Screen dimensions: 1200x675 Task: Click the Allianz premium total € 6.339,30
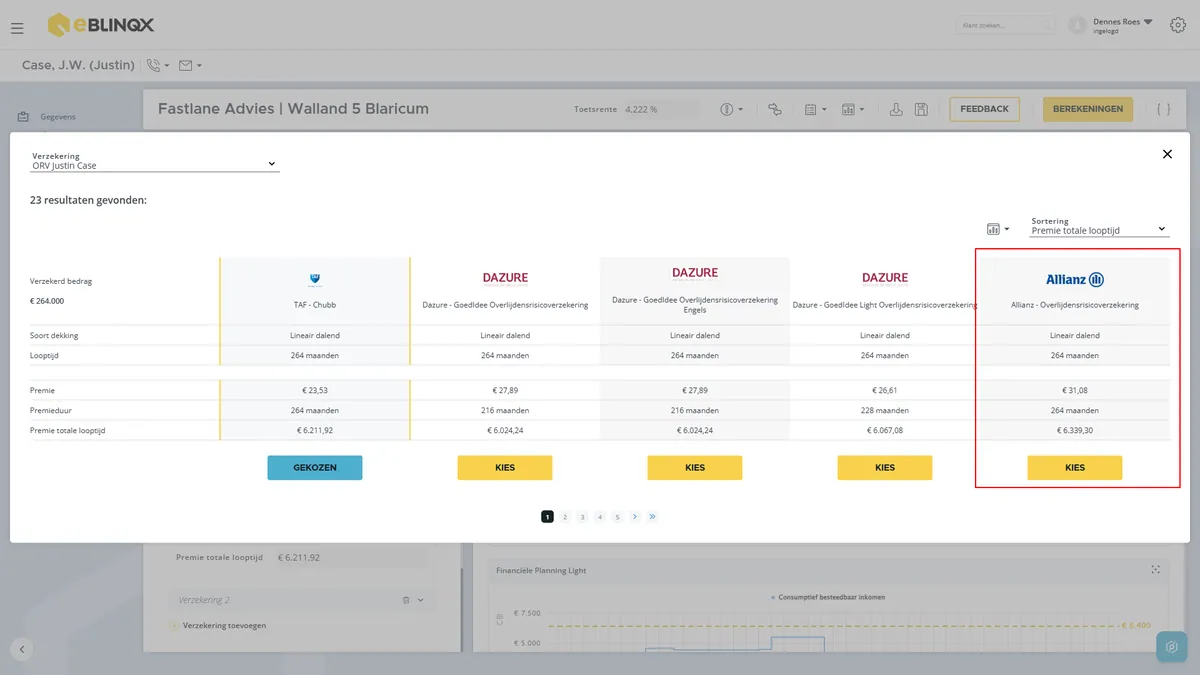pyautogui.click(x=1075, y=430)
